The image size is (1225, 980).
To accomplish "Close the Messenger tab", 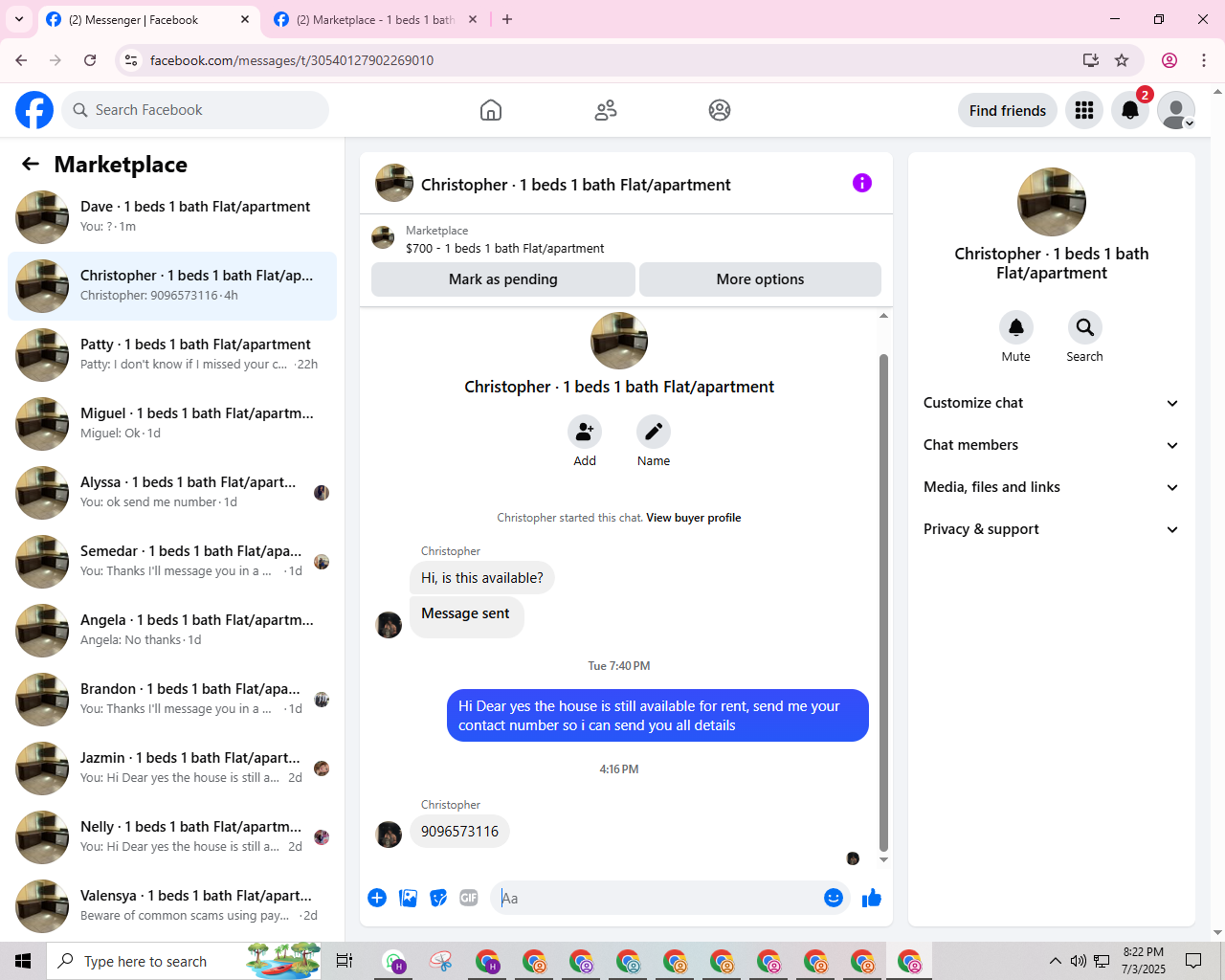I will point(245,19).
